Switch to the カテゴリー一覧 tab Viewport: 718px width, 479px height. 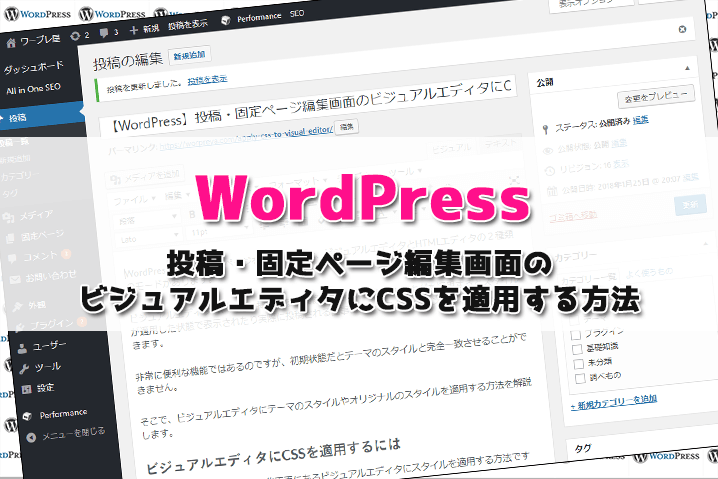[x=588, y=278]
